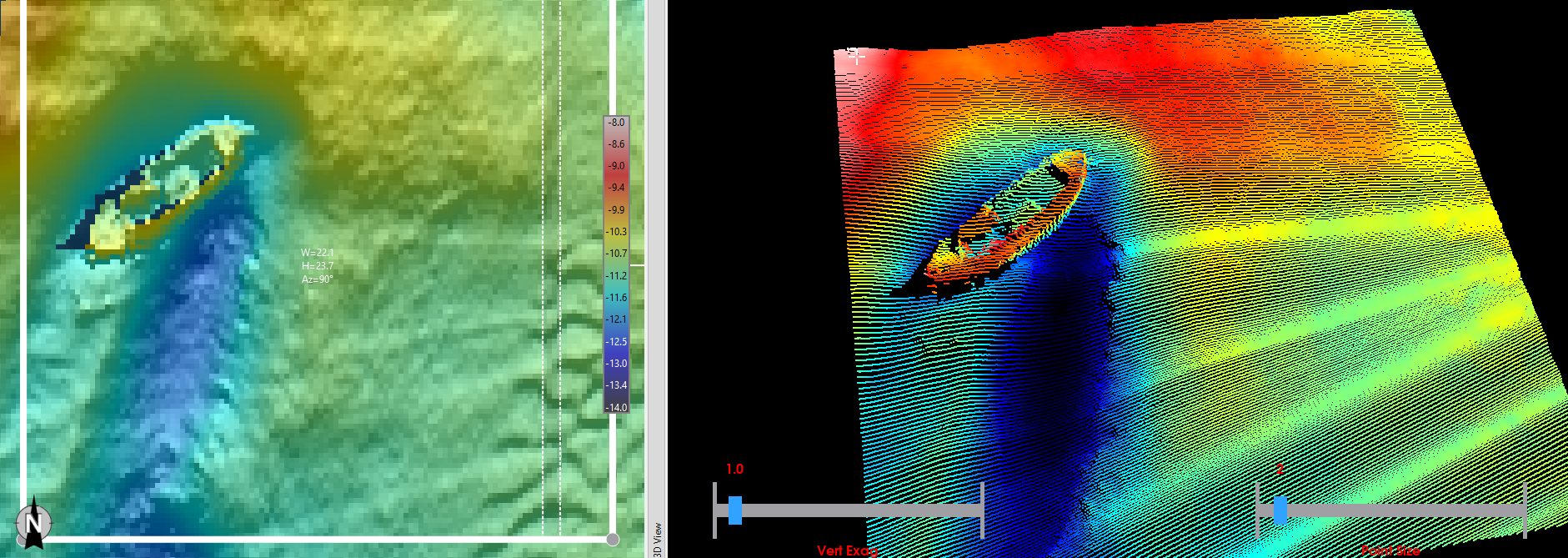Click the W=22.1 measurement readout
The image size is (1568, 558).
click(317, 253)
